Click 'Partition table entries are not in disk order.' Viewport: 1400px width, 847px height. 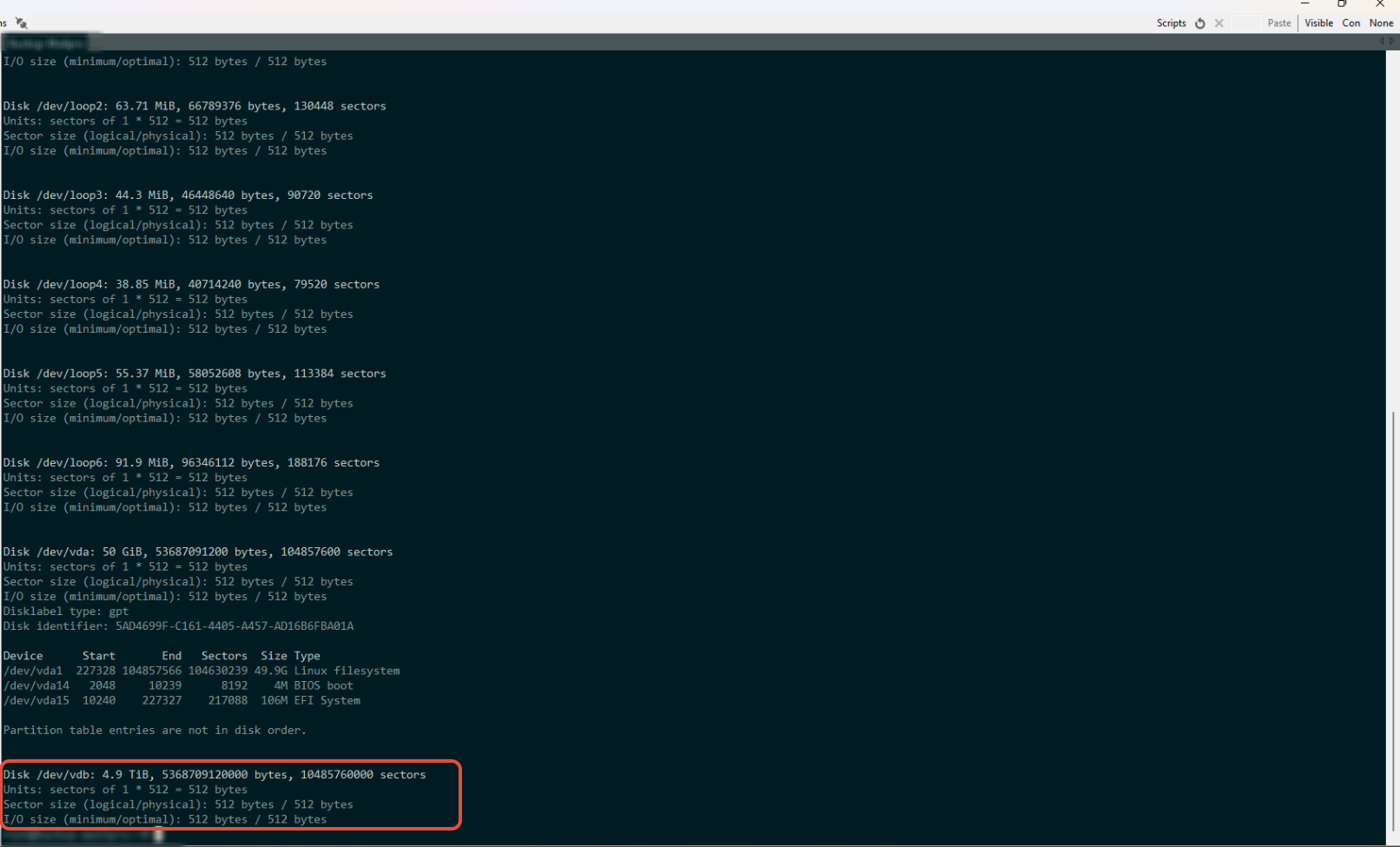155,731
